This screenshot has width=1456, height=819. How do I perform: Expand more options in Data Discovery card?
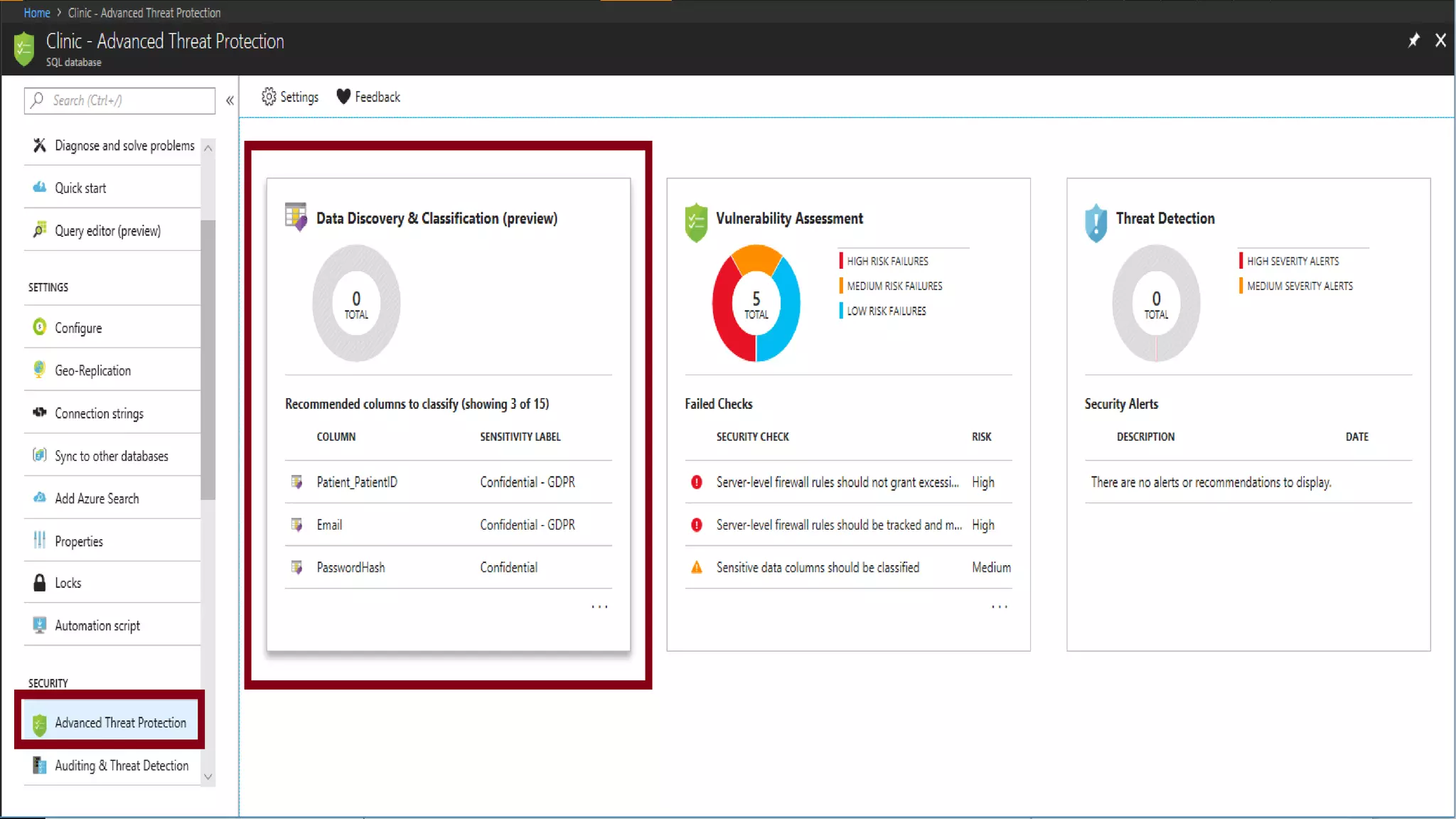pyautogui.click(x=599, y=607)
